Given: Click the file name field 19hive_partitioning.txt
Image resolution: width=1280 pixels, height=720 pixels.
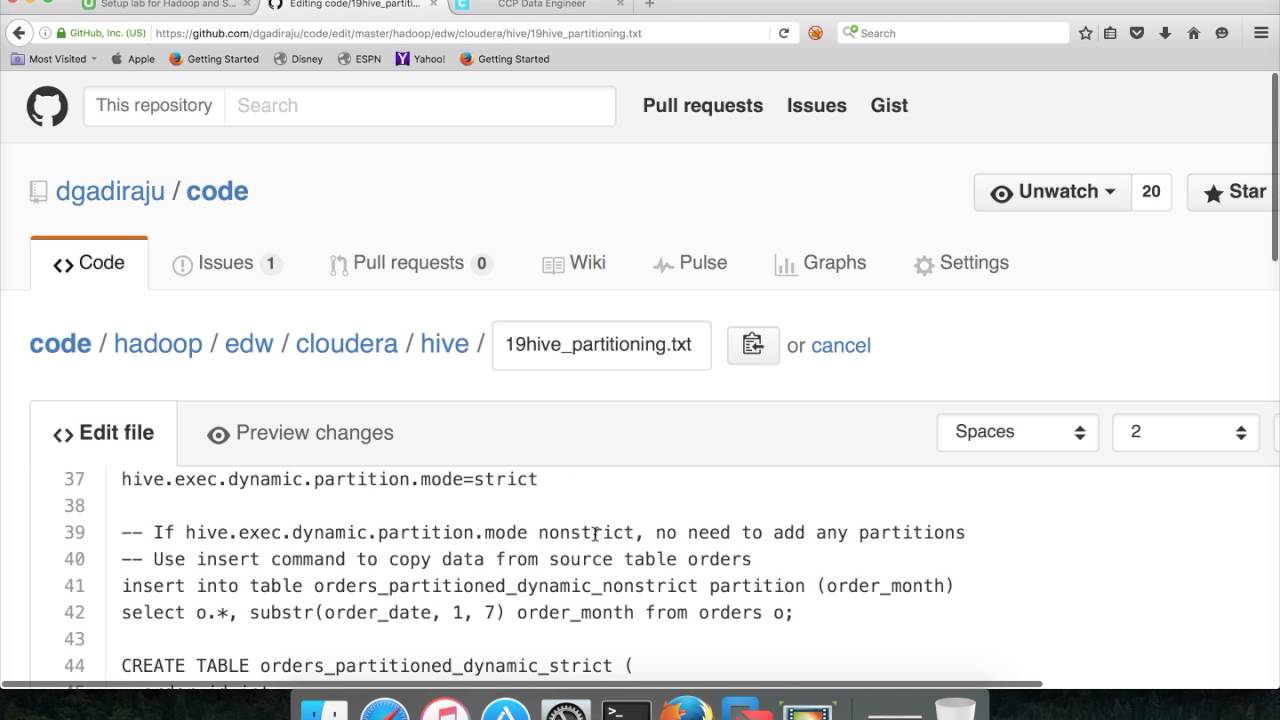Looking at the screenshot, I should point(601,345).
